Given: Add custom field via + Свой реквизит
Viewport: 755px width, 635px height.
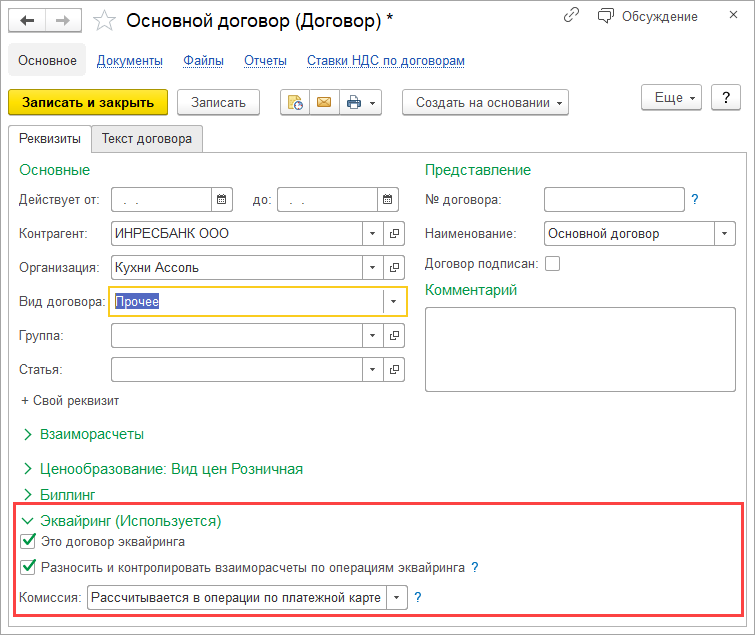Looking at the screenshot, I should tap(70, 401).
